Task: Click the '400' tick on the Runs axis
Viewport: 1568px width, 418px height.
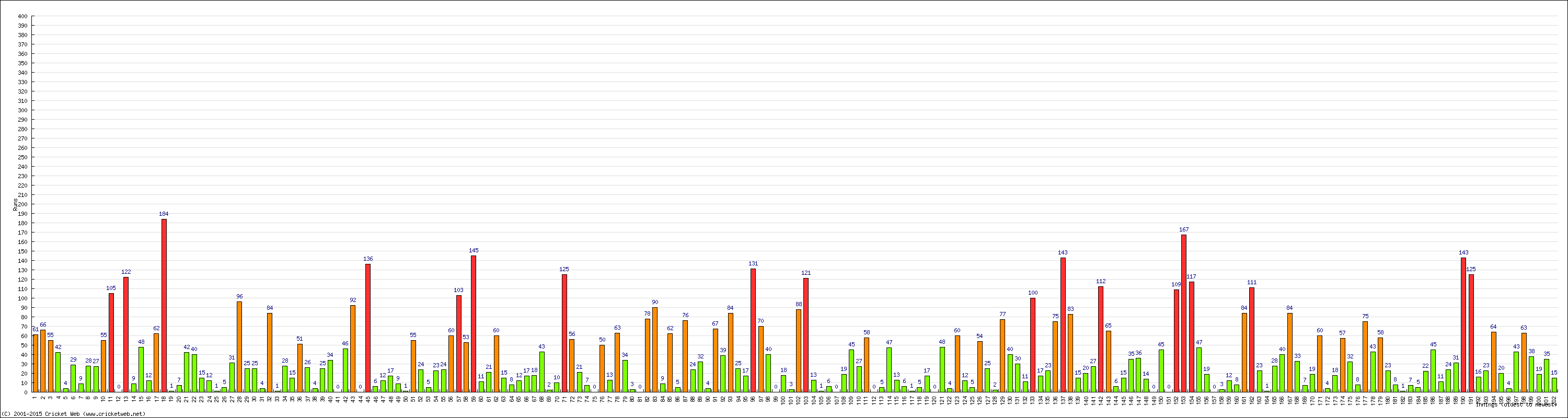Action: [x=22, y=16]
